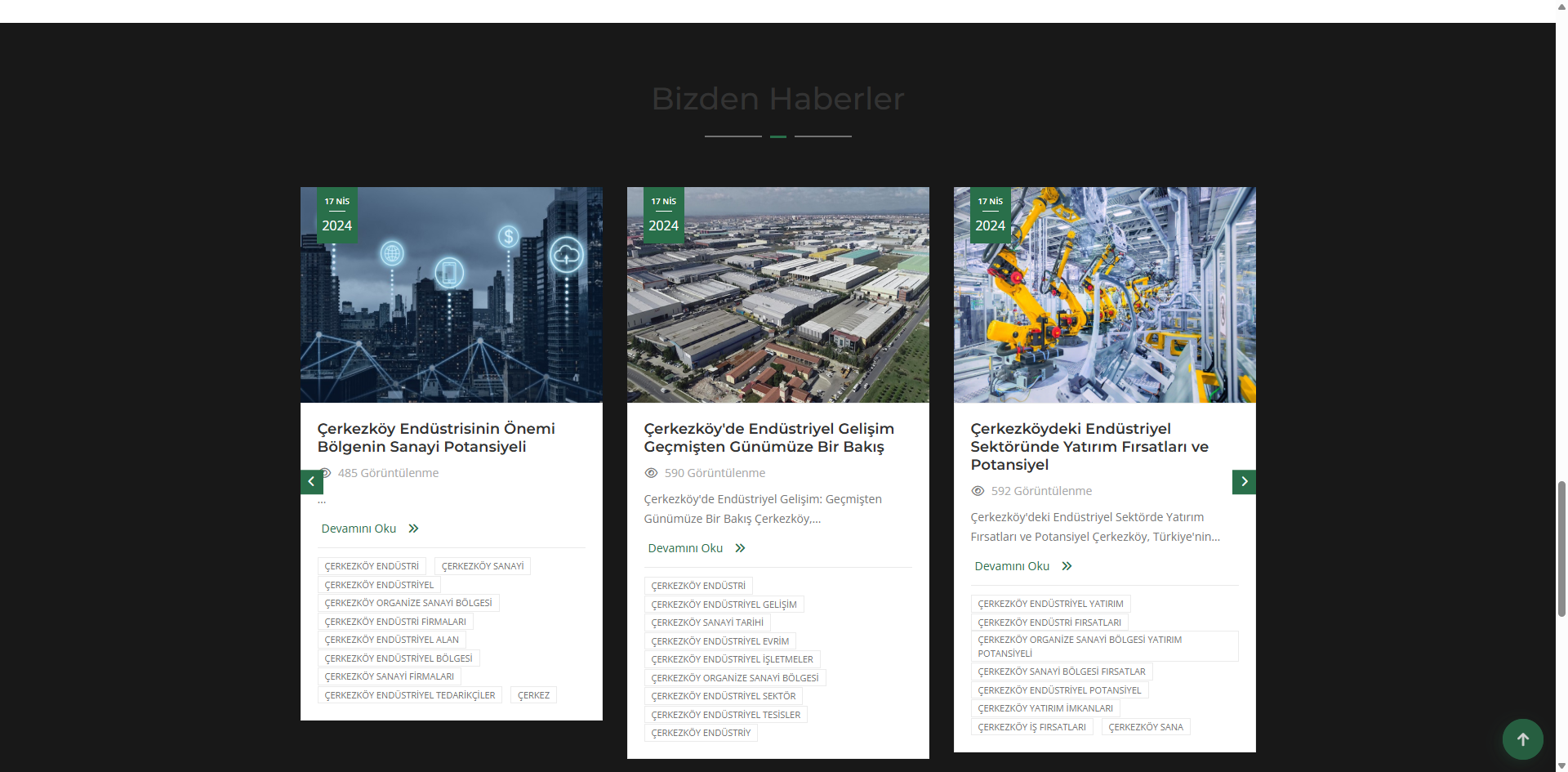Open Devamını Oku for Endüstrisinin Önemi article
1568x772 pixels.
point(359,529)
